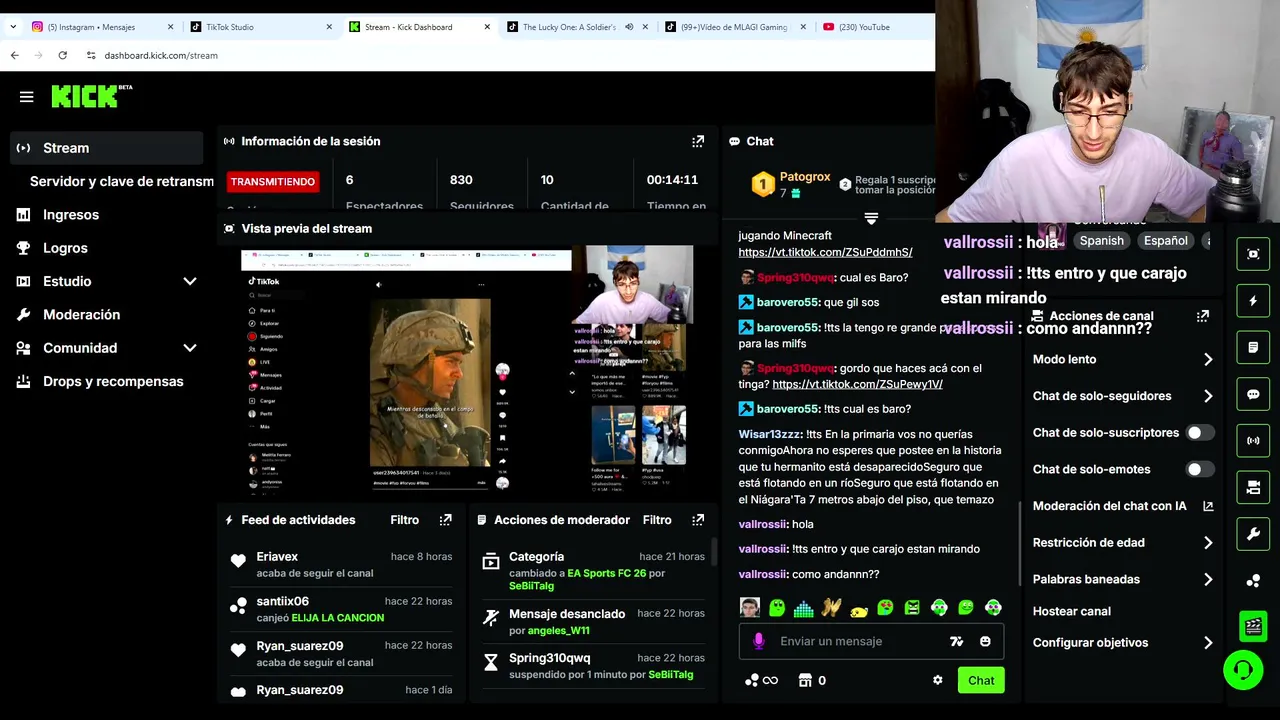Click the document icon in right sidebar

point(1253,347)
